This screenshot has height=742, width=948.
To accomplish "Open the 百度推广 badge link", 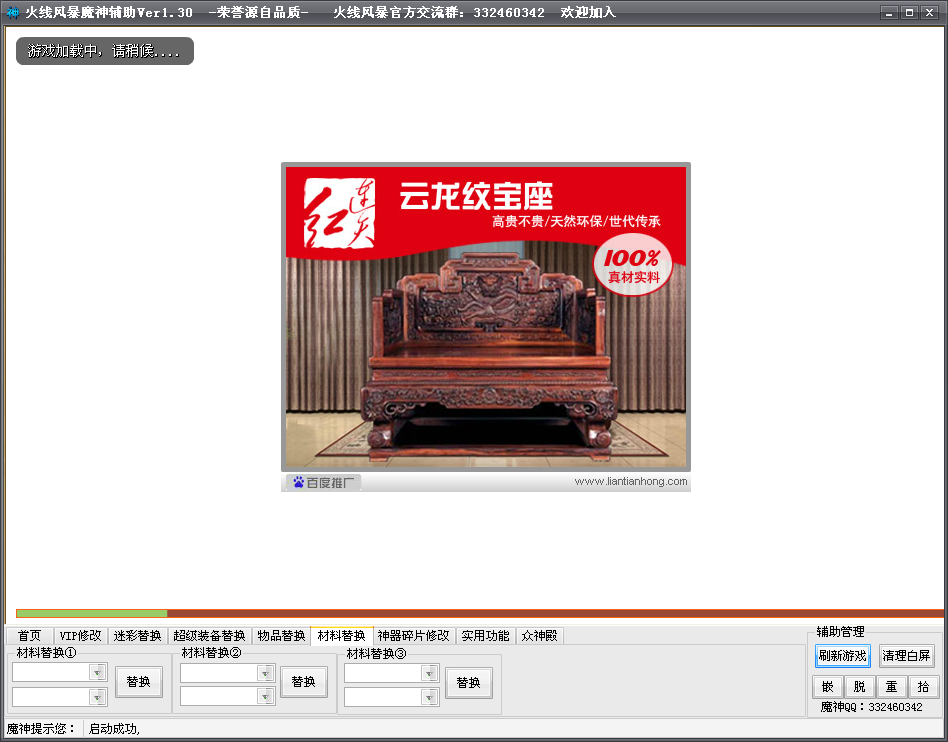I will [x=323, y=483].
